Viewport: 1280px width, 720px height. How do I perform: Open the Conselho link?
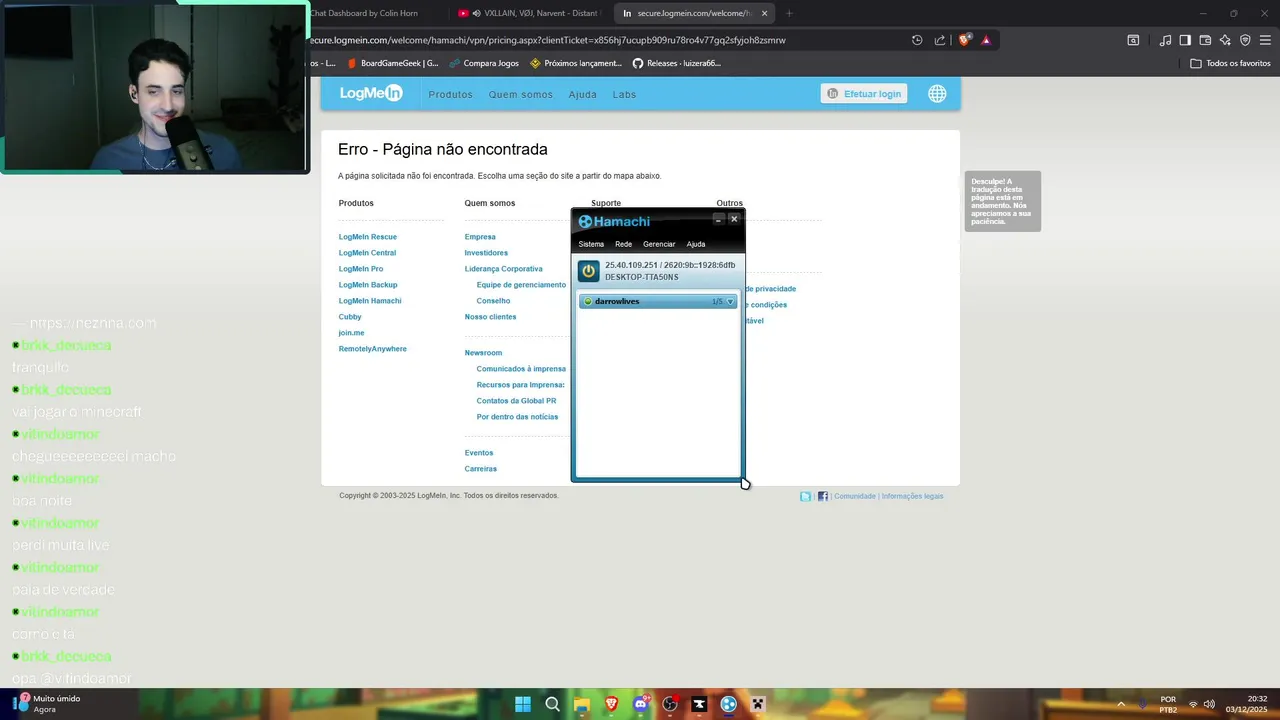pos(493,301)
